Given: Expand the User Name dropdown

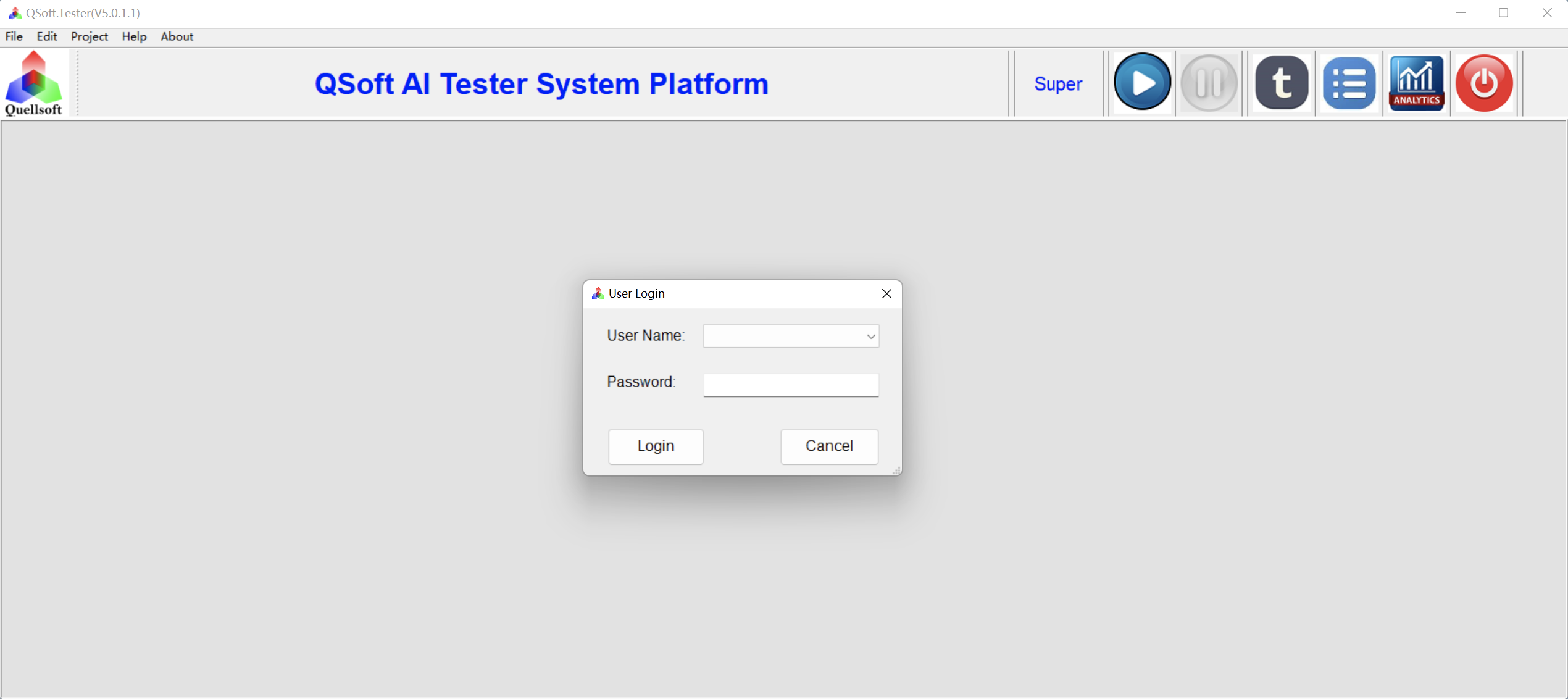Looking at the screenshot, I should 870,337.
